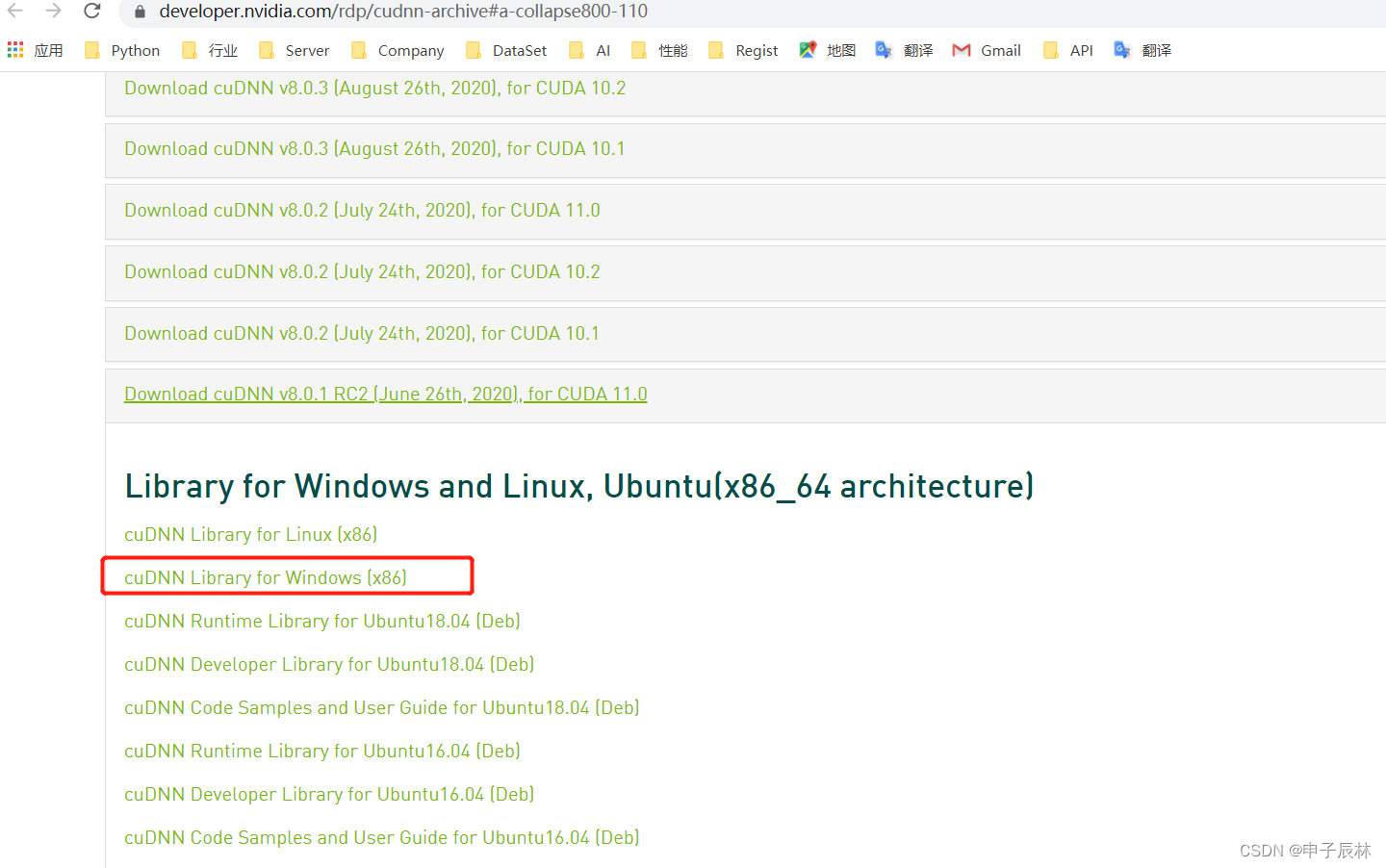Click the address bar URL field
The width and height of the screenshot is (1386, 868).
pos(751,12)
